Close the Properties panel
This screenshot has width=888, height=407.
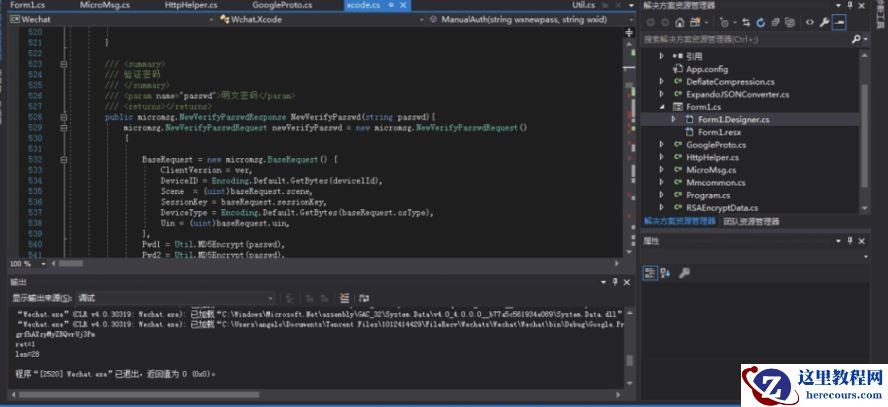click(861, 241)
